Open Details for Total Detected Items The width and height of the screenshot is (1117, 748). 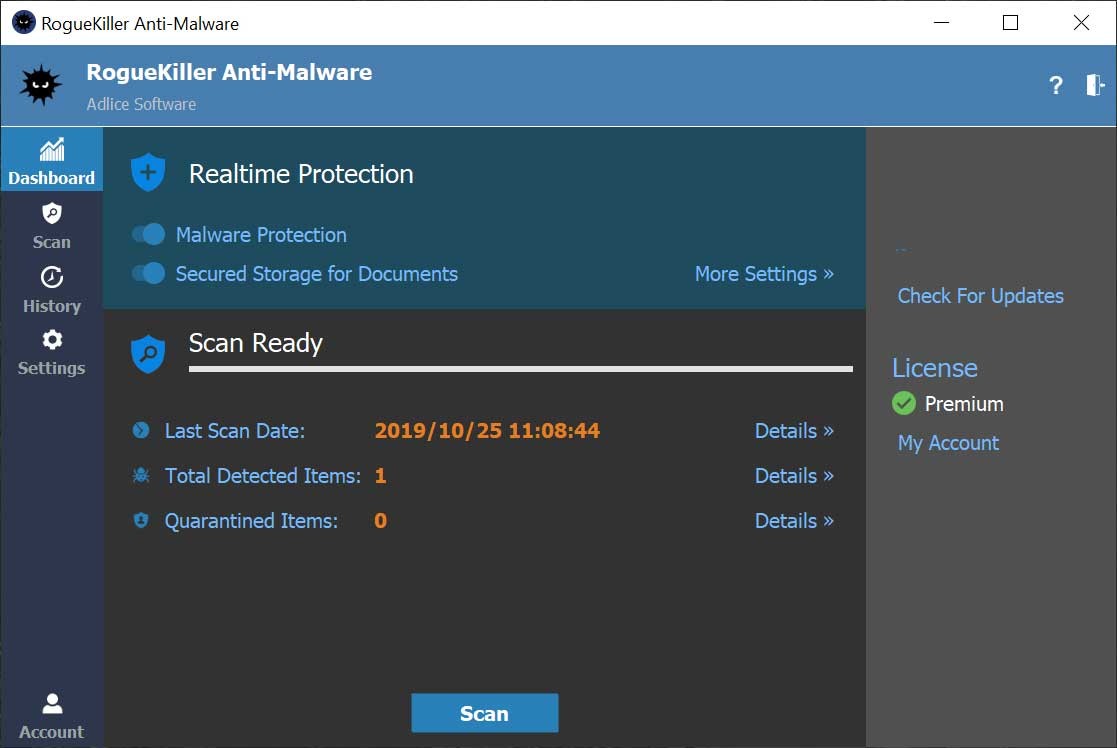794,475
